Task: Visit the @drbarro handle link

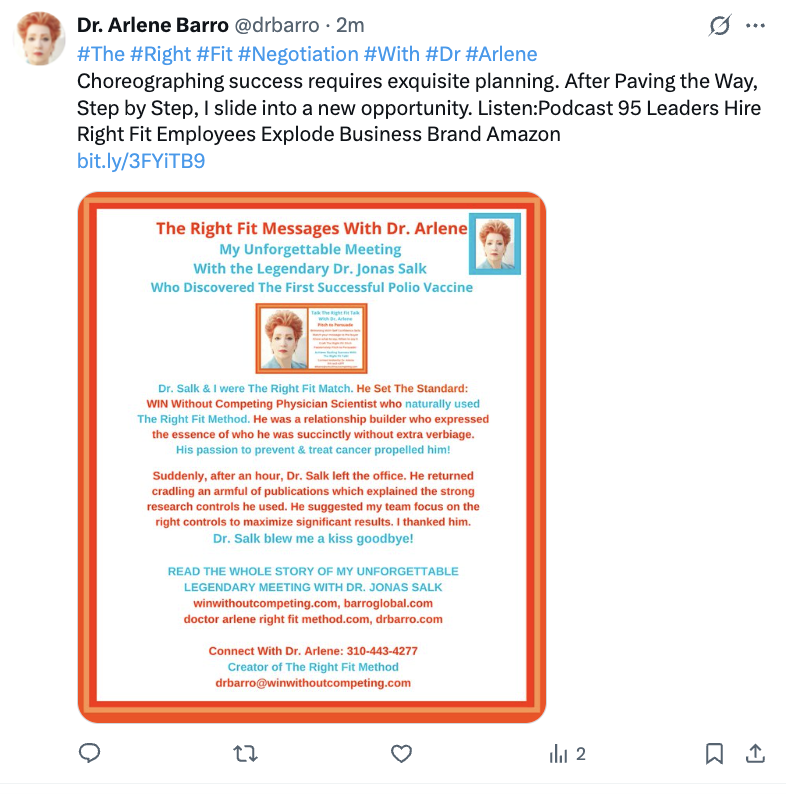Action: click(277, 25)
